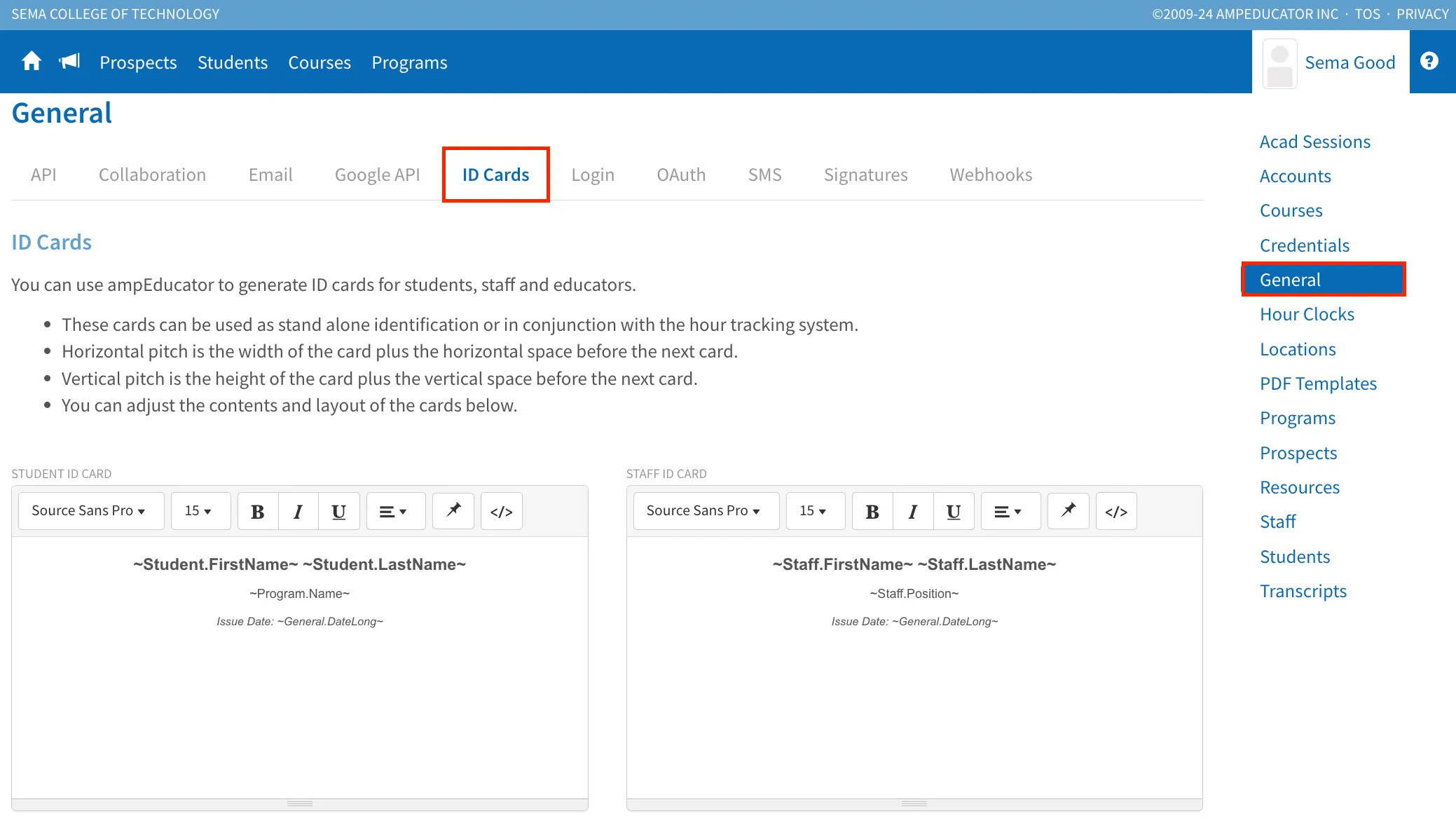
Task: Open the TOS link in header
Action: point(1367,14)
